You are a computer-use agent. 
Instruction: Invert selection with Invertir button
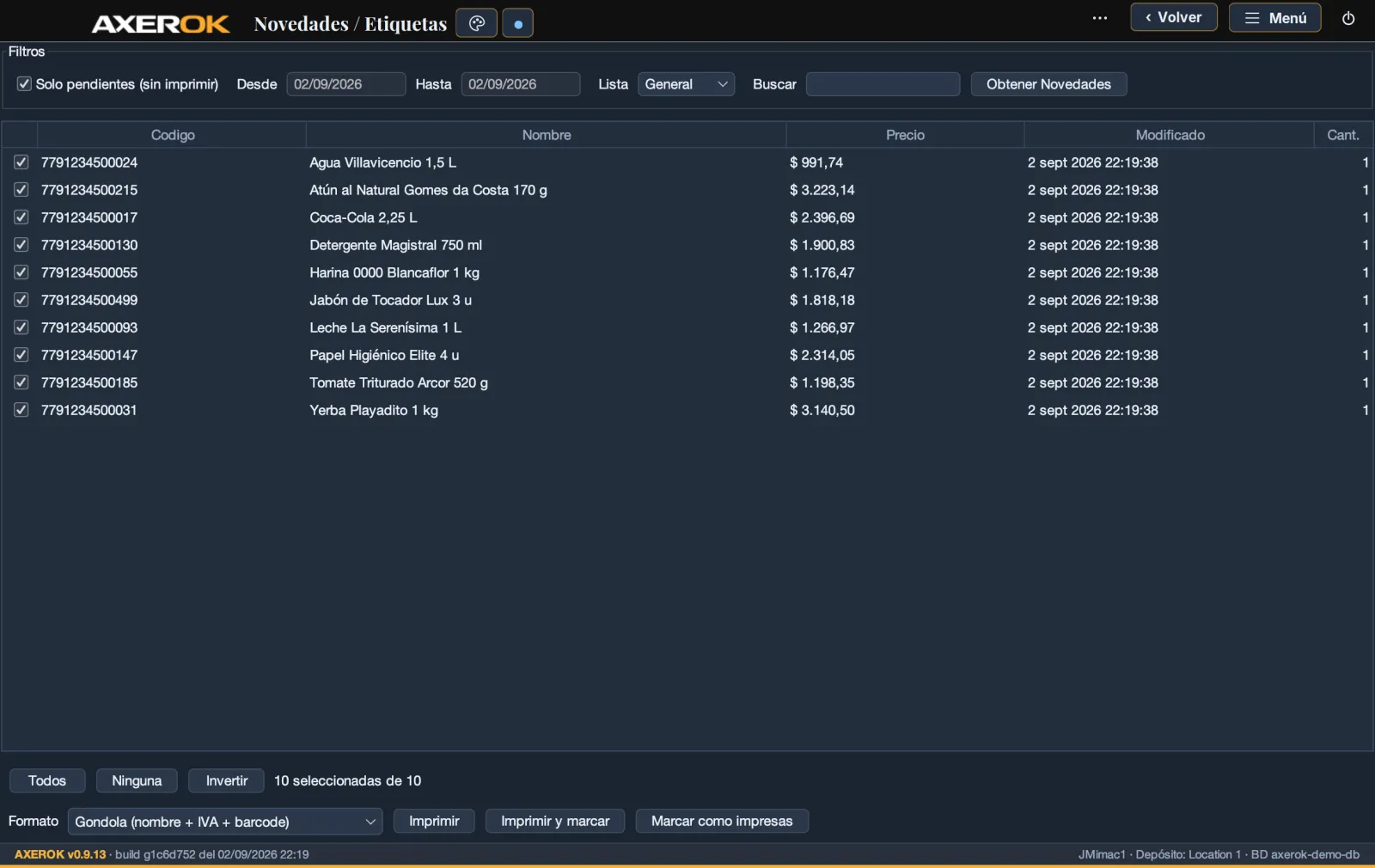[x=226, y=780]
